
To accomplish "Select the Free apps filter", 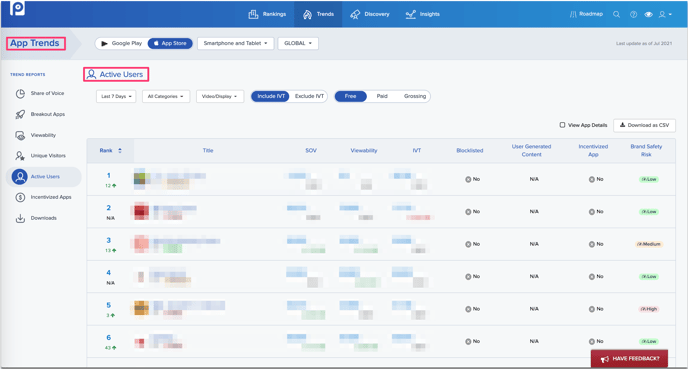I will tap(350, 96).
